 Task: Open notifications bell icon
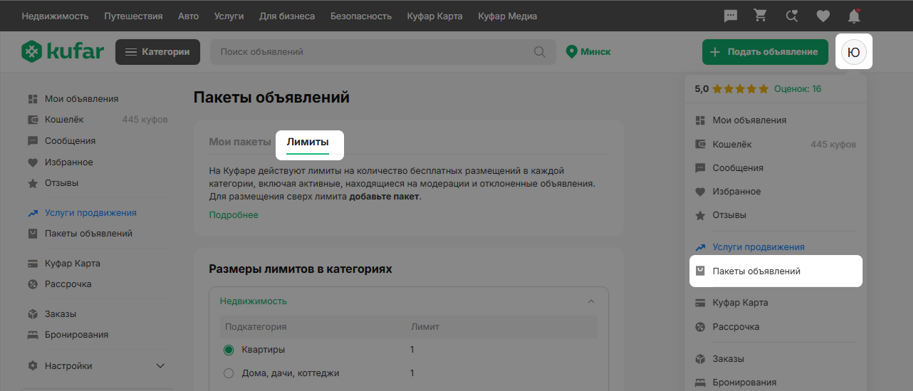click(x=854, y=16)
